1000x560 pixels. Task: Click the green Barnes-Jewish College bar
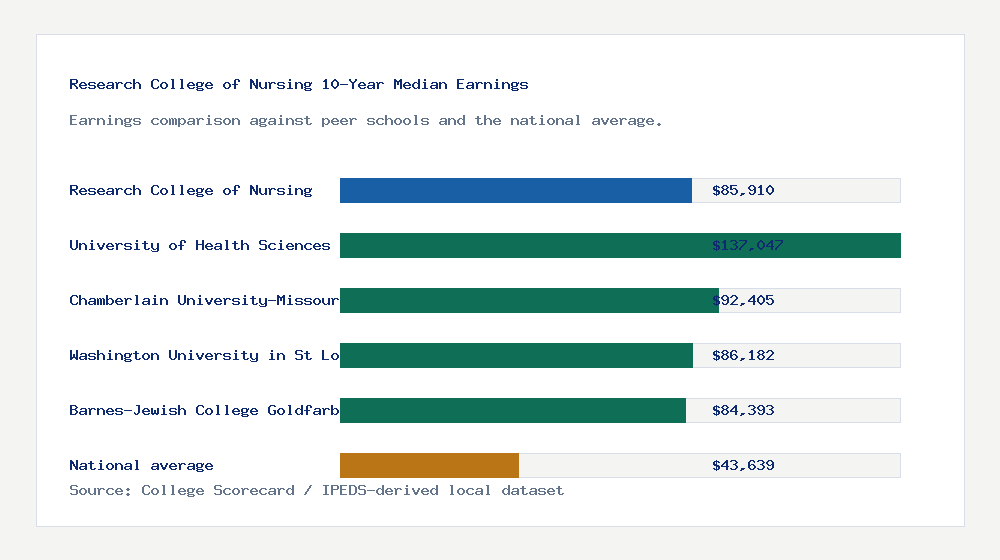513,410
